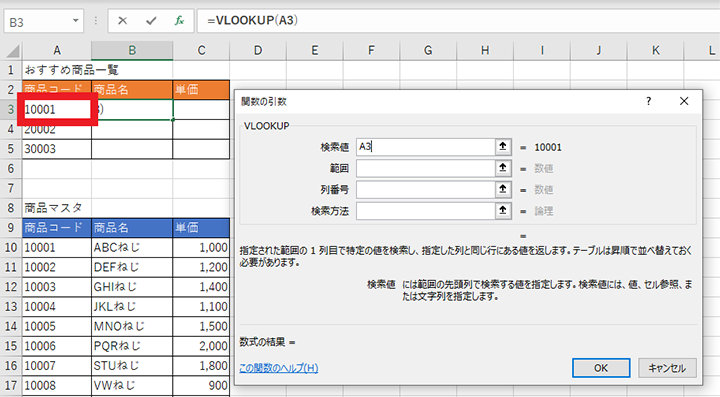The width and height of the screenshot is (720, 397).
Task: Click price cell 900
Action: tap(201, 386)
